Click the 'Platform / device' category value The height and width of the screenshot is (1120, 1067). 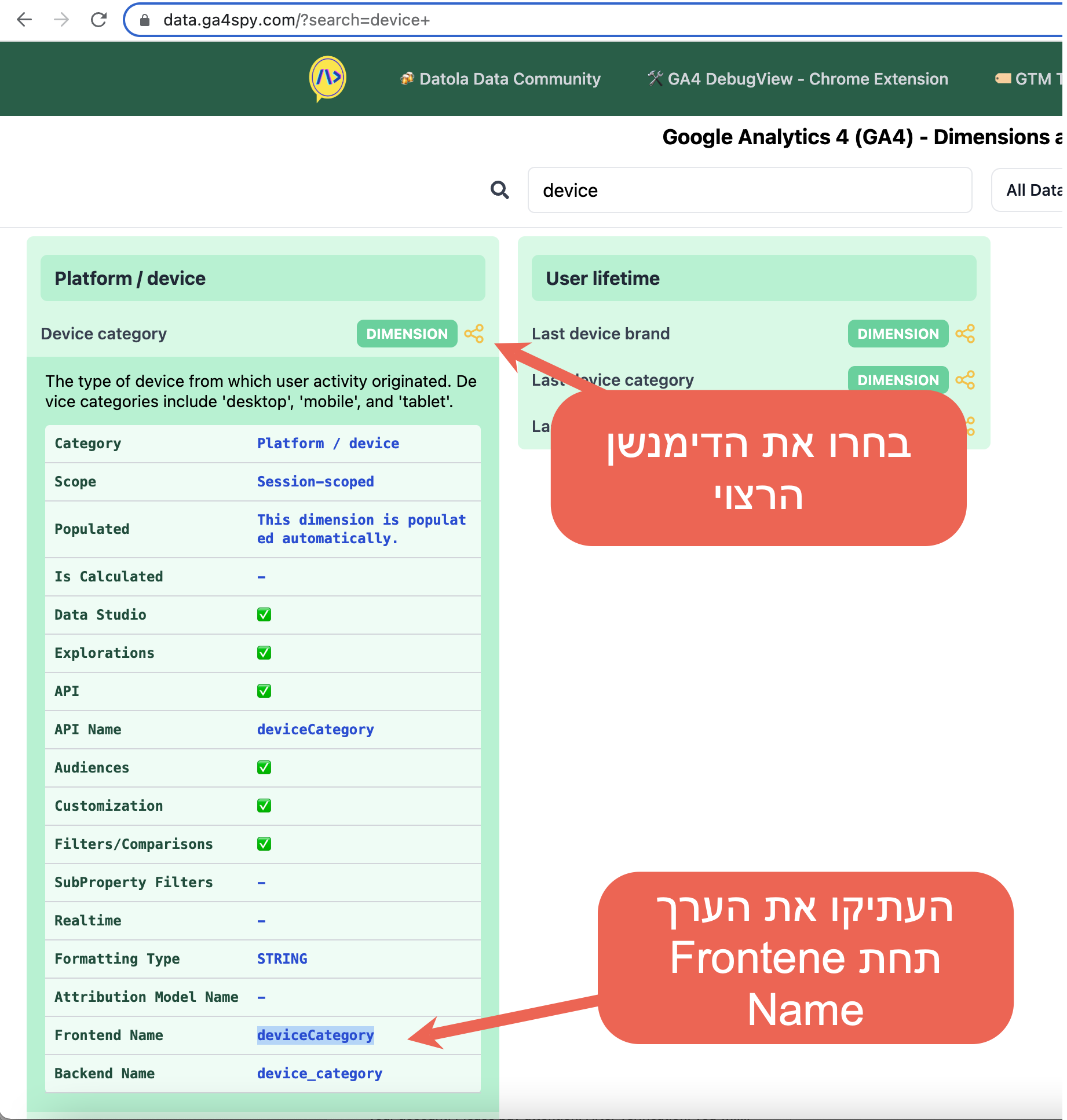pyautogui.click(x=328, y=443)
